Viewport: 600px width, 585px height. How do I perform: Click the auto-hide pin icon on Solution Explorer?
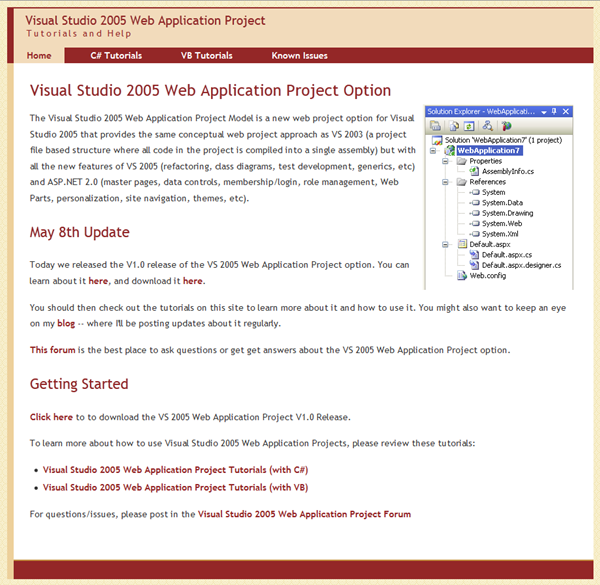[x=554, y=111]
